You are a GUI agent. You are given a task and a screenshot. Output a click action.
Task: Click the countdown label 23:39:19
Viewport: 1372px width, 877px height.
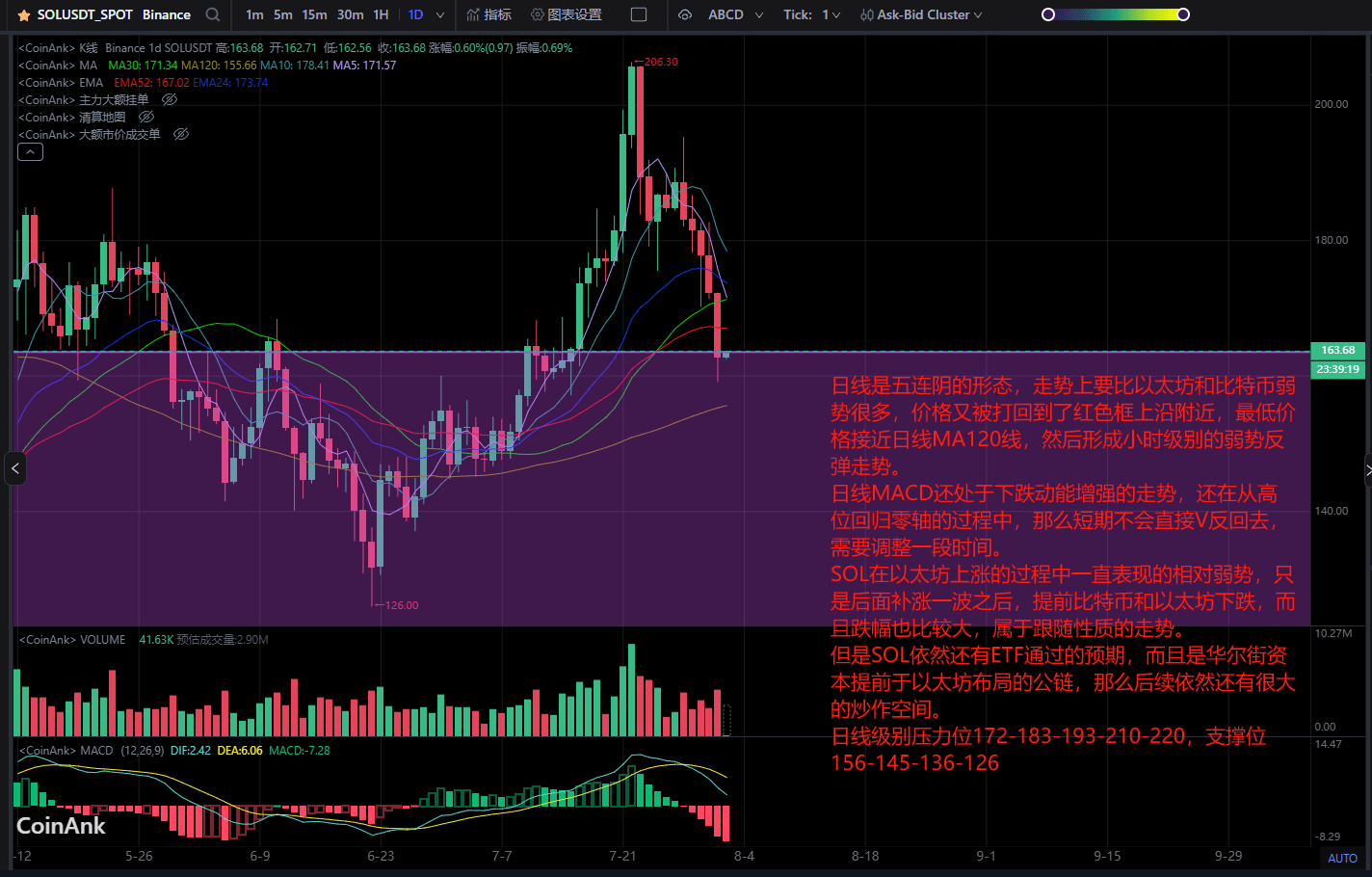tap(1337, 369)
